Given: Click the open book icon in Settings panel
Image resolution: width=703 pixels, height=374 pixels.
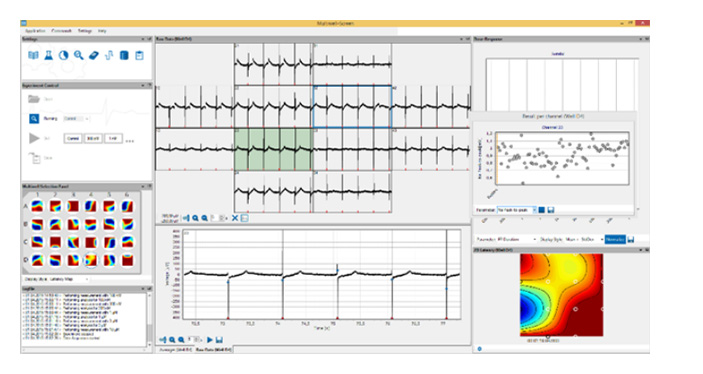Looking at the screenshot, I should pos(34,55).
